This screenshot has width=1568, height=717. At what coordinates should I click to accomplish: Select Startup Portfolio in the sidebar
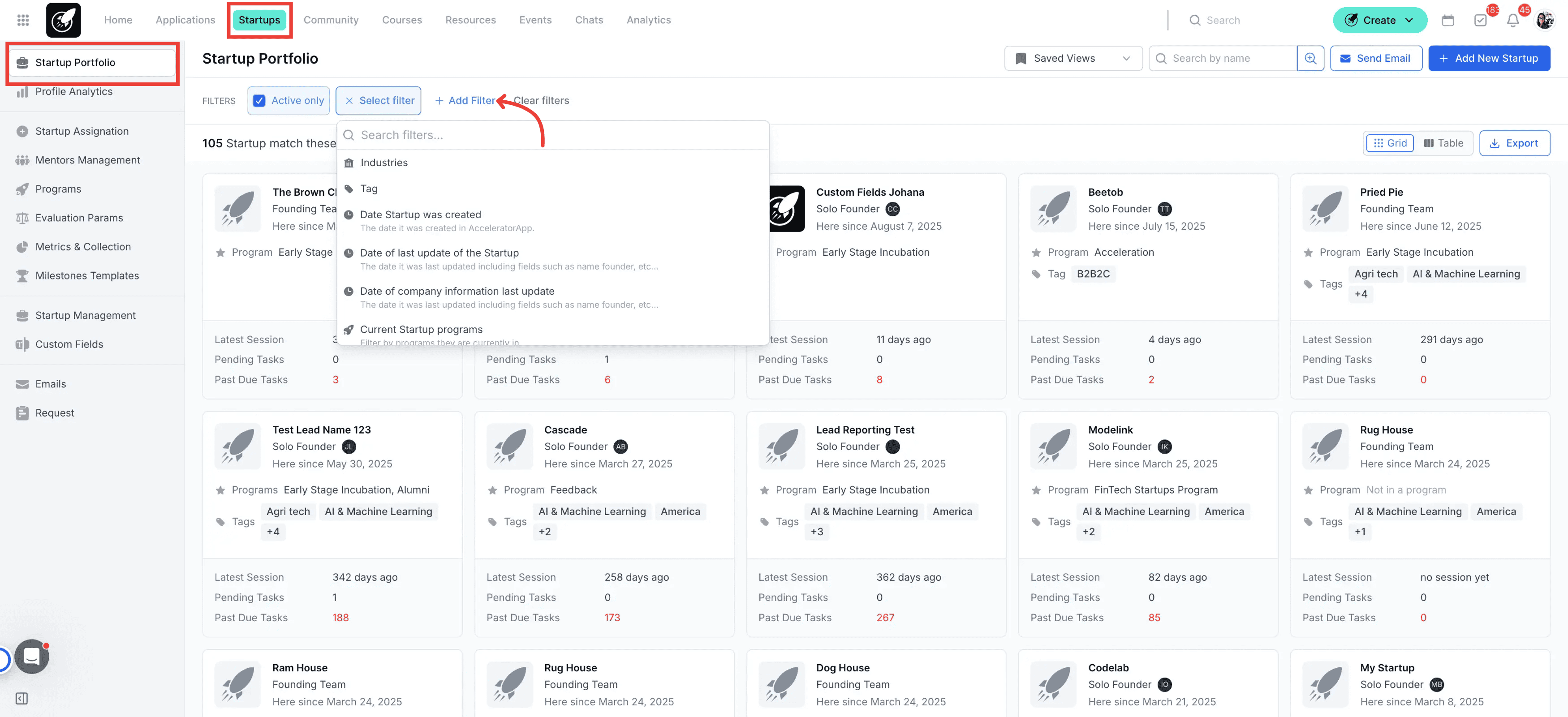(x=93, y=62)
